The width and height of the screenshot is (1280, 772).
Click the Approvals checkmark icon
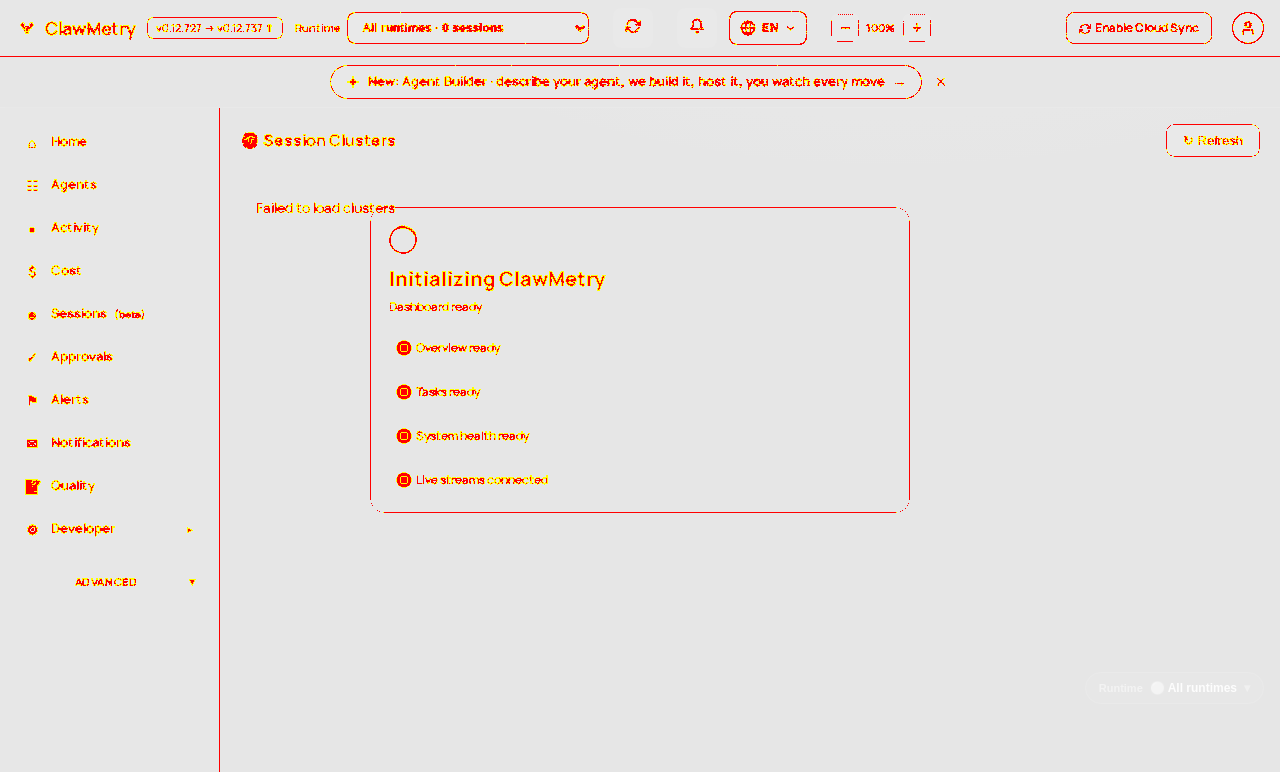tap(32, 358)
